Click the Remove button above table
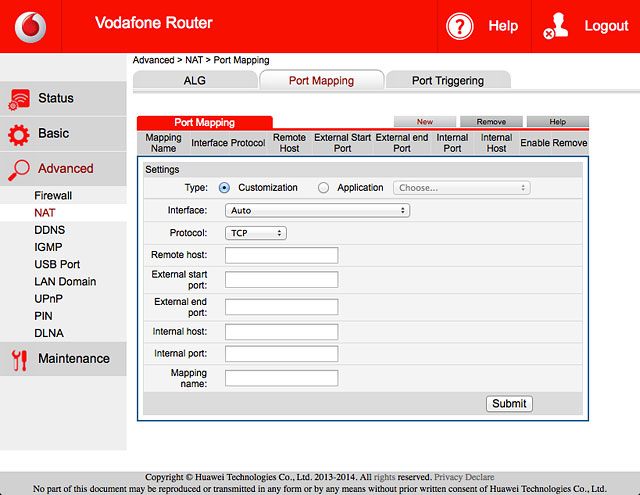 (x=491, y=122)
